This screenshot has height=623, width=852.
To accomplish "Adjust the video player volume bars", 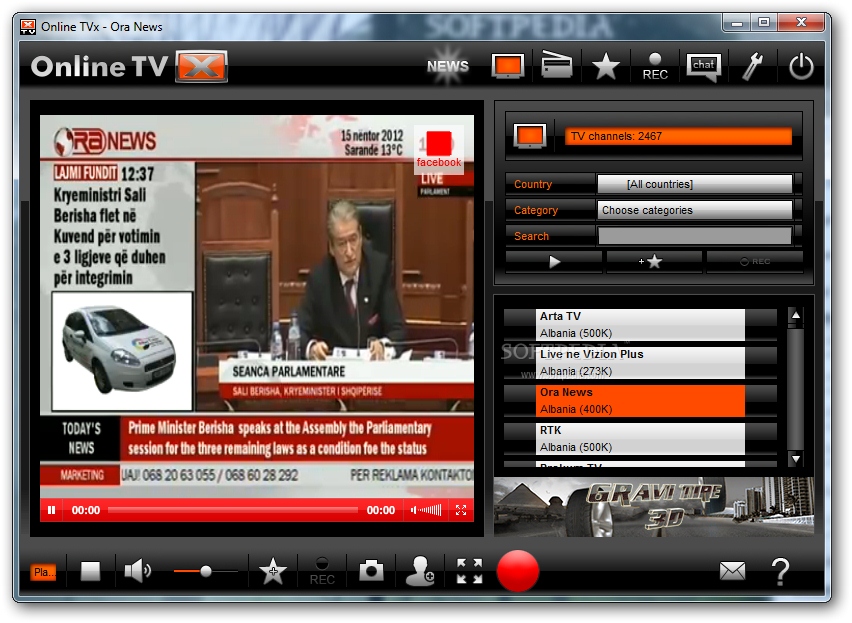I will [427, 510].
